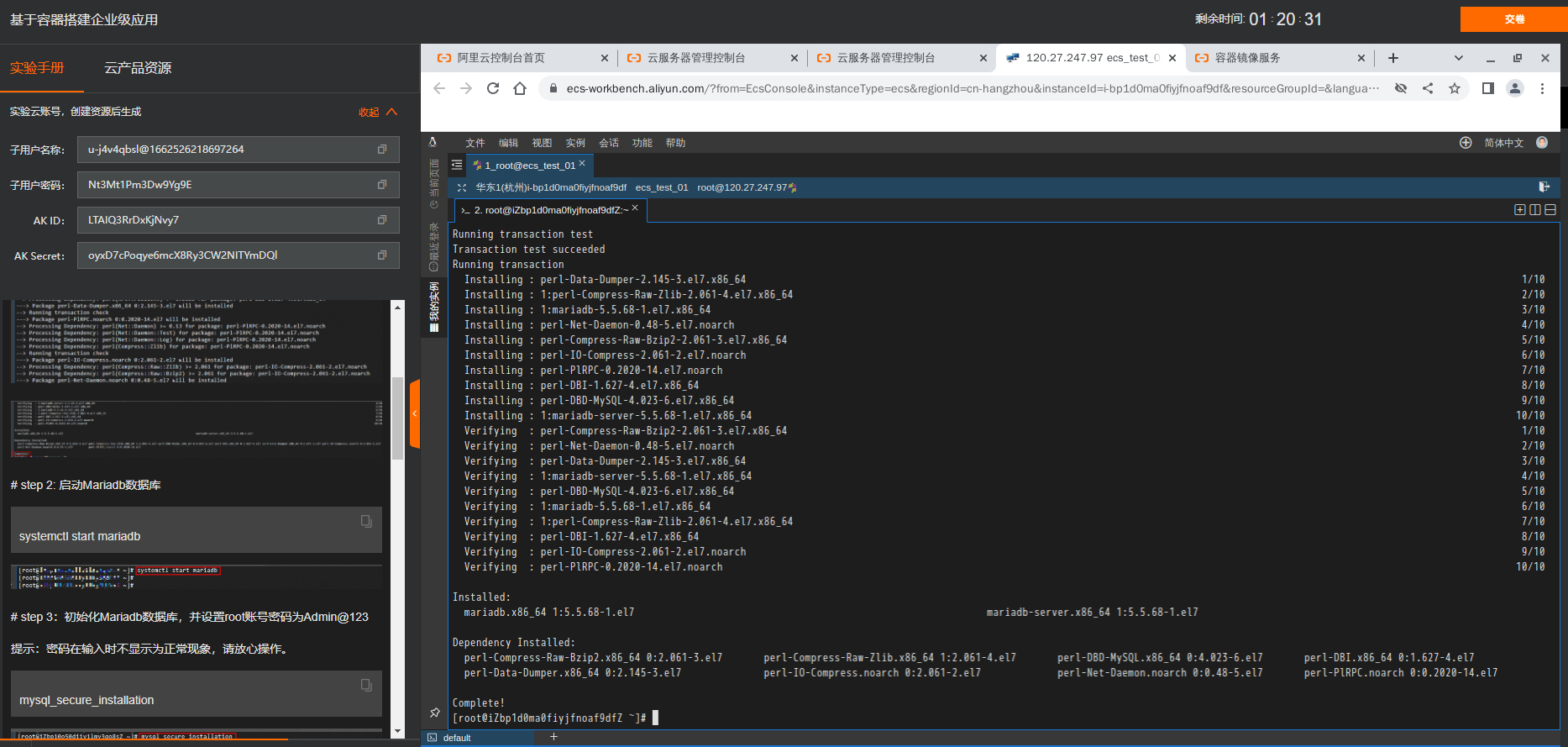Open the browser profile menu

point(1515,88)
